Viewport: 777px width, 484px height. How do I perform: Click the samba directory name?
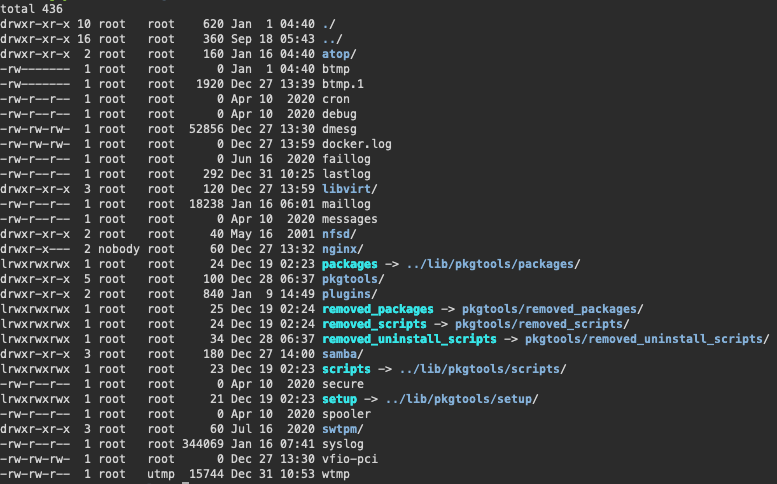tap(339, 354)
